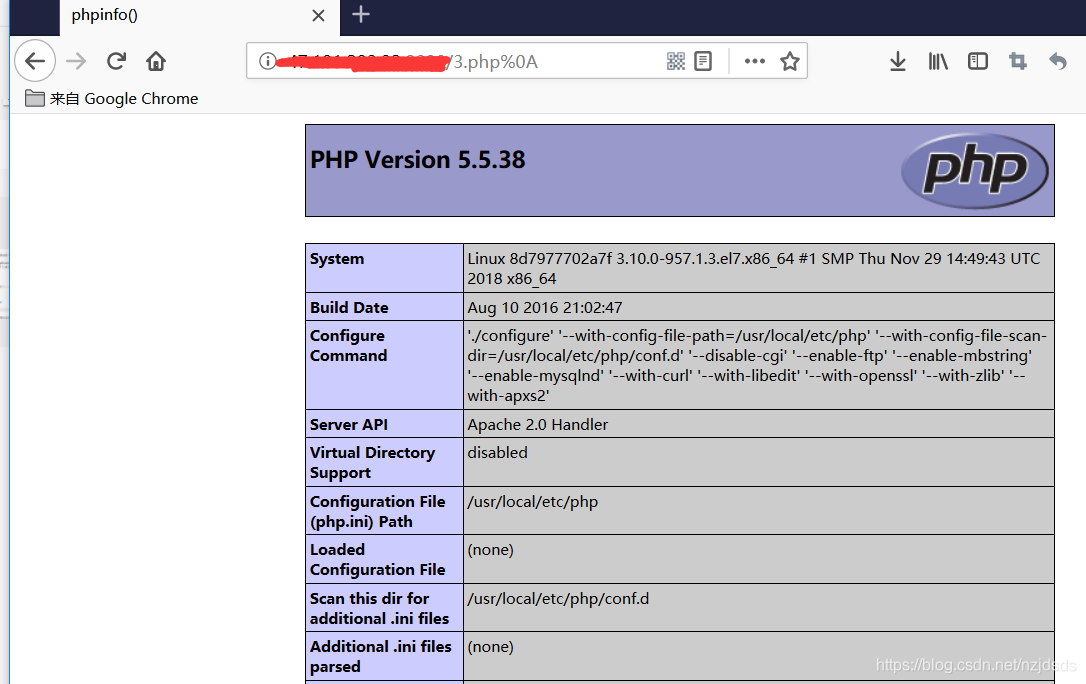The height and width of the screenshot is (684, 1086).
Task: Bookmark this page with the star icon
Action: (790, 61)
